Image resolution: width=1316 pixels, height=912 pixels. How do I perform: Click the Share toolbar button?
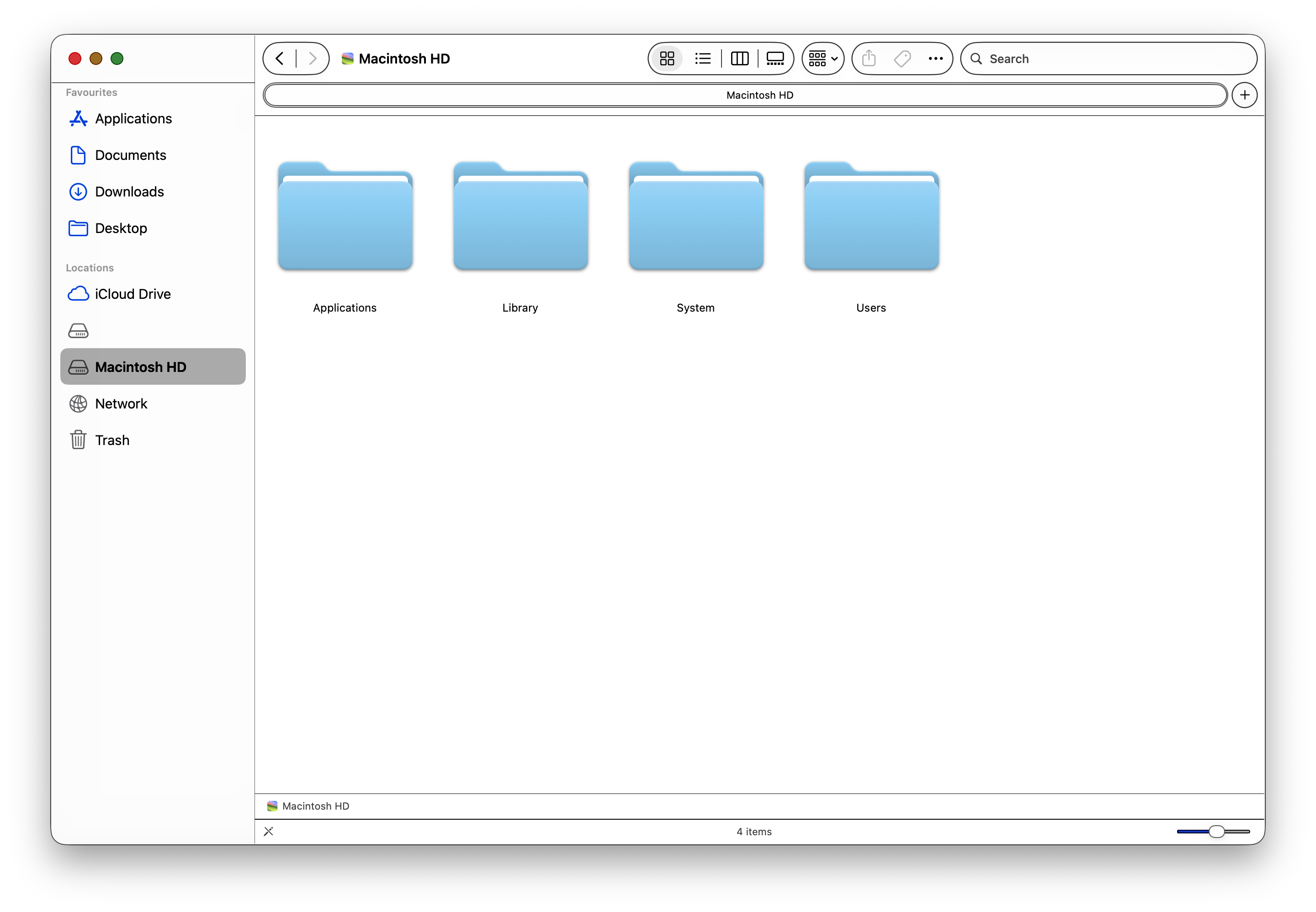coord(869,58)
